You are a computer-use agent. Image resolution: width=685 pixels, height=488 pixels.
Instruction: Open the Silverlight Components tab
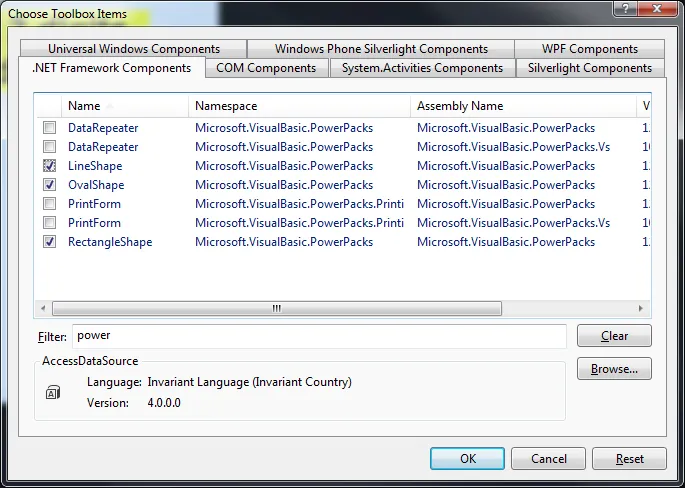tap(590, 68)
